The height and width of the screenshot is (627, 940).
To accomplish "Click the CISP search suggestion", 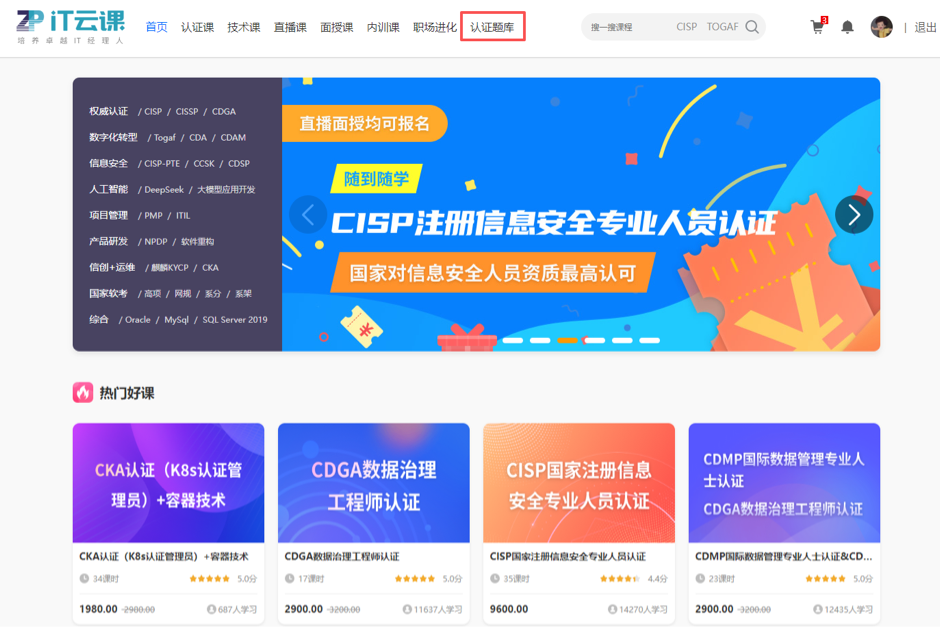I will pyautogui.click(x=686, y=27).
